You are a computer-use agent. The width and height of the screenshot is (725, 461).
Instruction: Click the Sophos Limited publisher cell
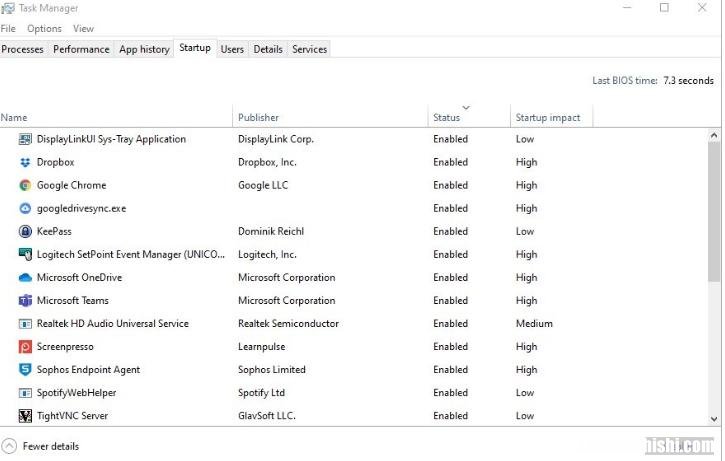tap(272, 370)
